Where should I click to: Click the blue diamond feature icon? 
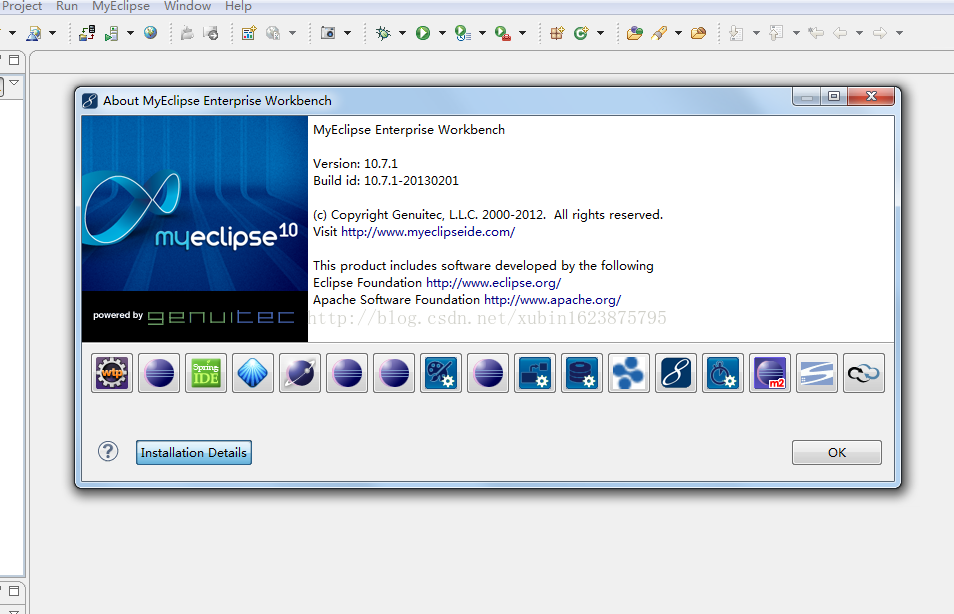point(252,373)
